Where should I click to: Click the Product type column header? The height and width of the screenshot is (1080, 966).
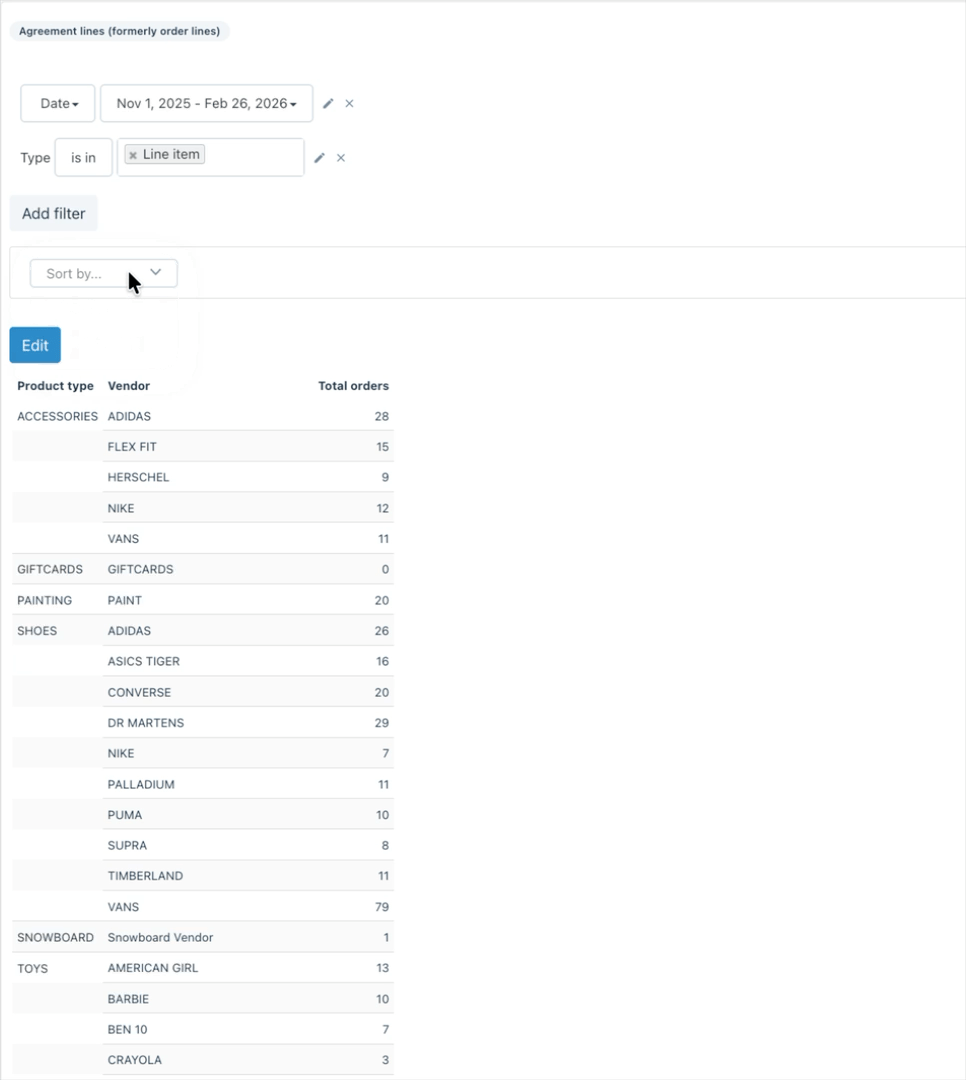point(55,386)
